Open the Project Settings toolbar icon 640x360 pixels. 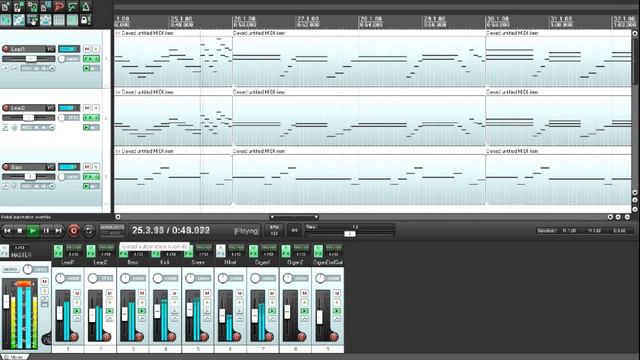coord(46,6)
